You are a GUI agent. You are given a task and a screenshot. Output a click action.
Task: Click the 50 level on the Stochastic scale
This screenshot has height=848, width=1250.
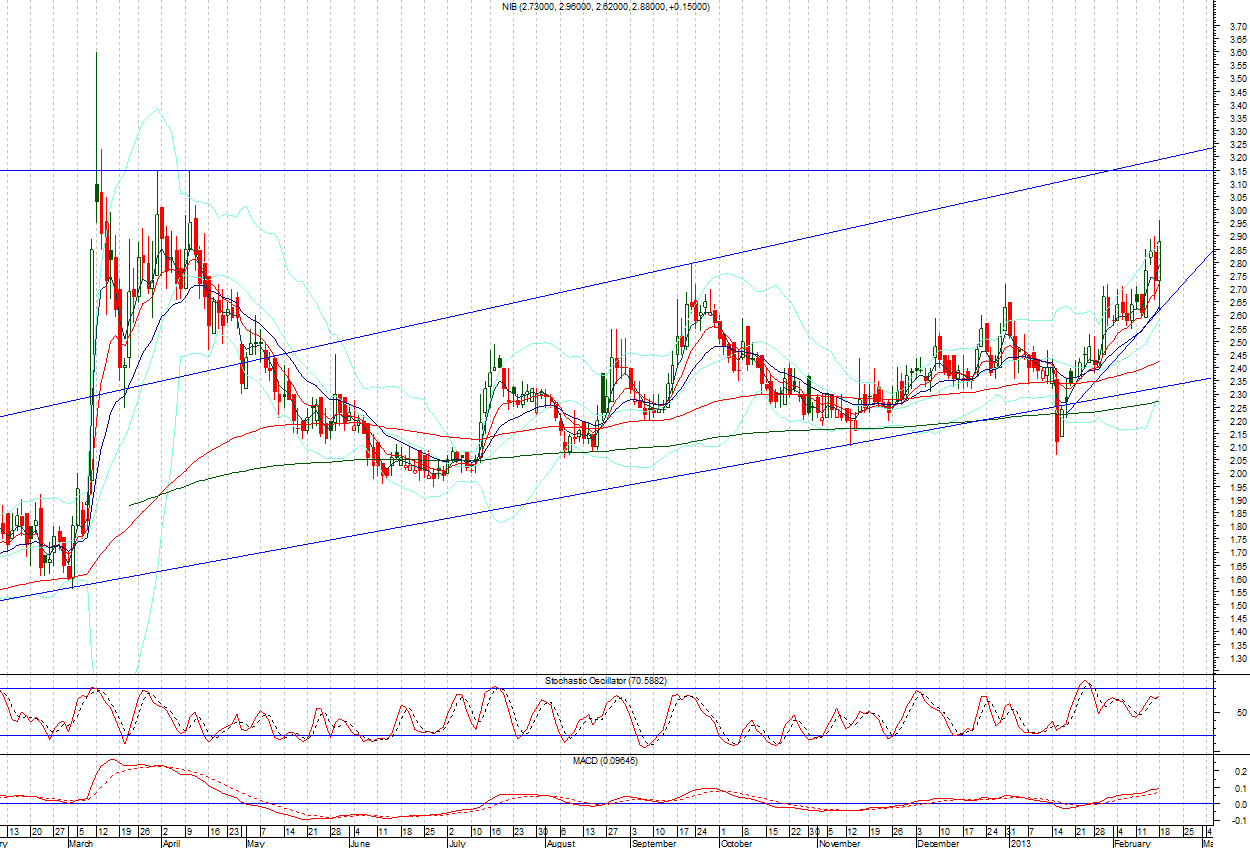point(1238,713)
